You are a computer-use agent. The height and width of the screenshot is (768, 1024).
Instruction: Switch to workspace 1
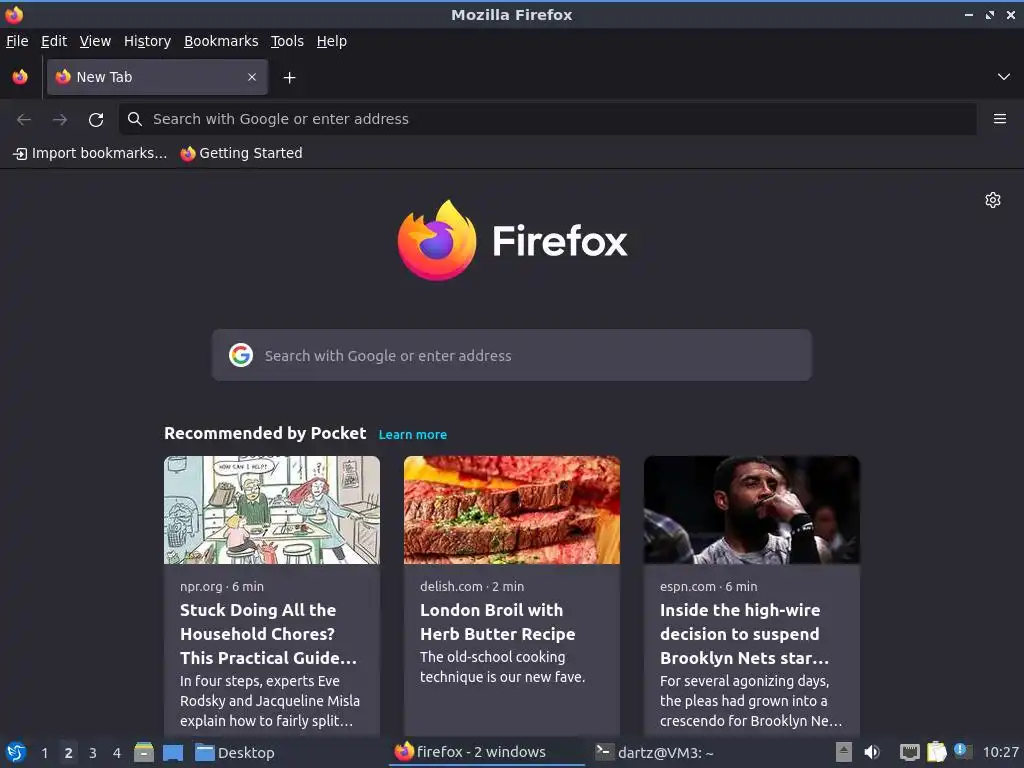(x=44, y=753)
